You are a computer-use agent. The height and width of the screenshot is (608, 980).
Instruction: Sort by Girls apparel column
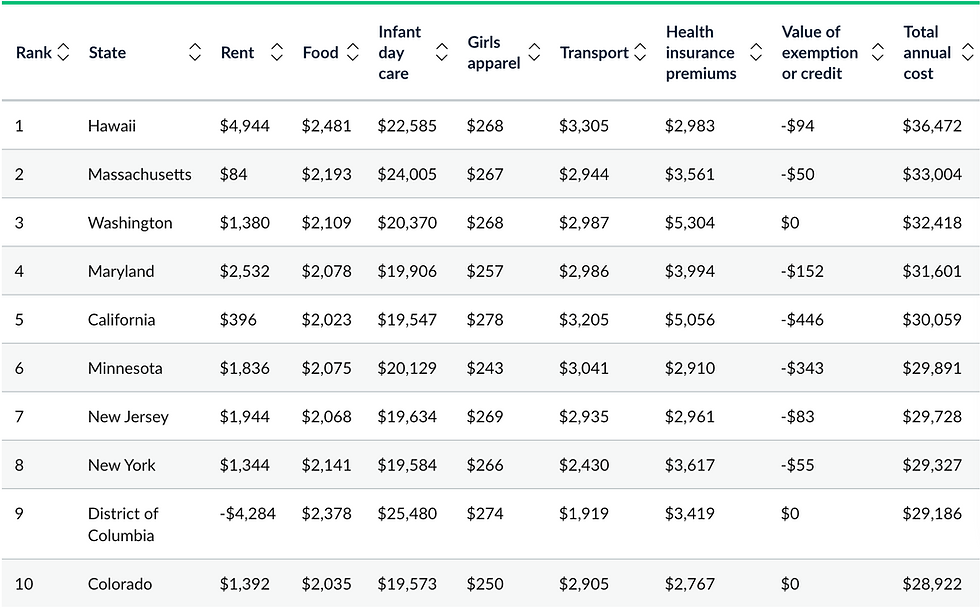(535, 52)
